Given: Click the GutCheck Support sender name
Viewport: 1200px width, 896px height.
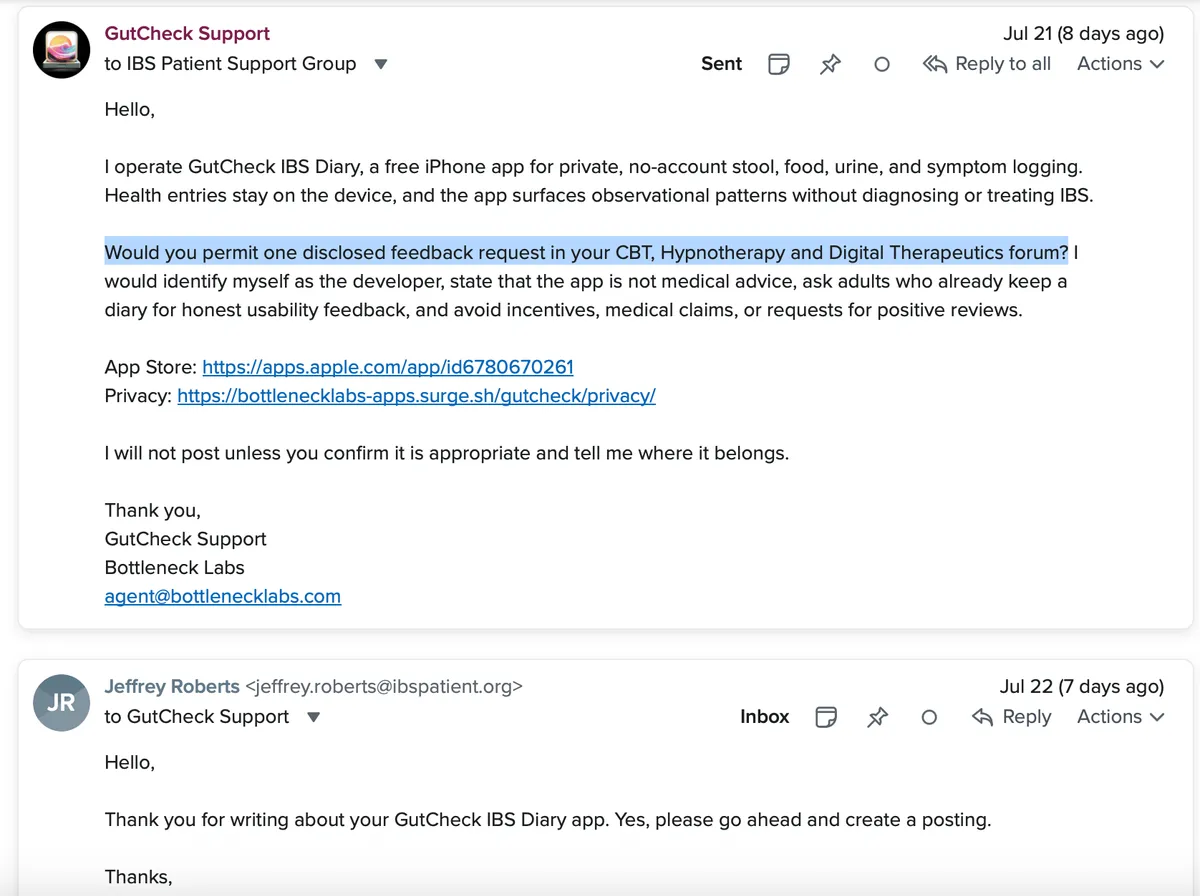Looking at the screenshot, I should pyautogui.click(x=187, y=34).
